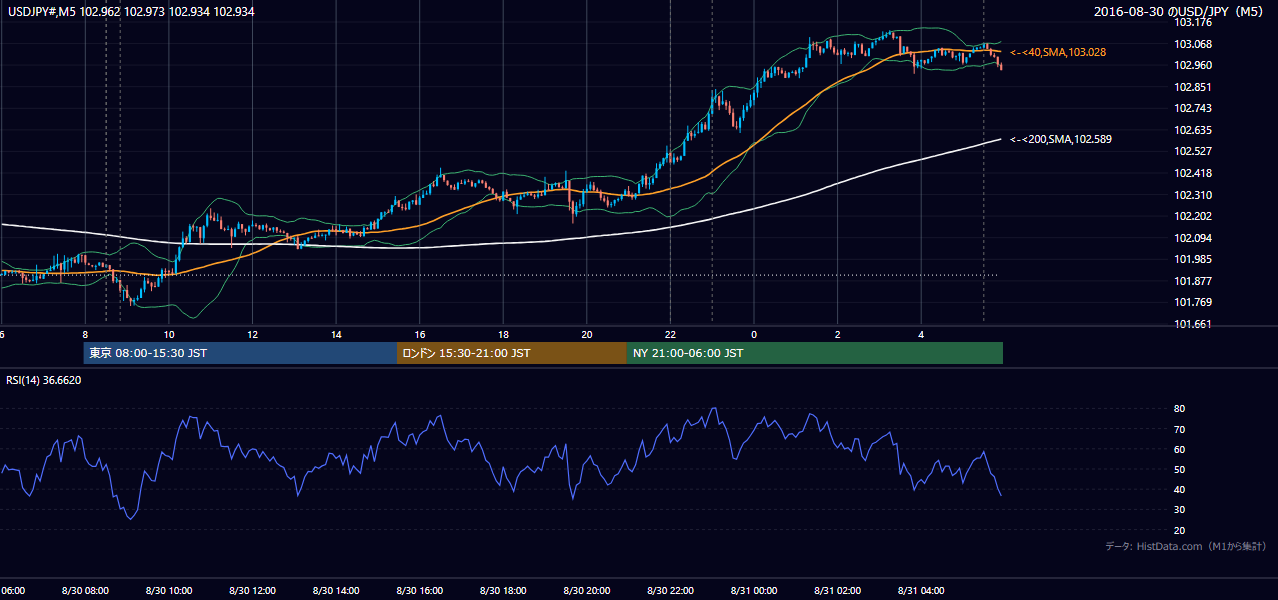Image resolution: width=1278 pixels, height=600 pixels.
Task: Click hour mark 10 under the price chart
Action: click(169, 335)
